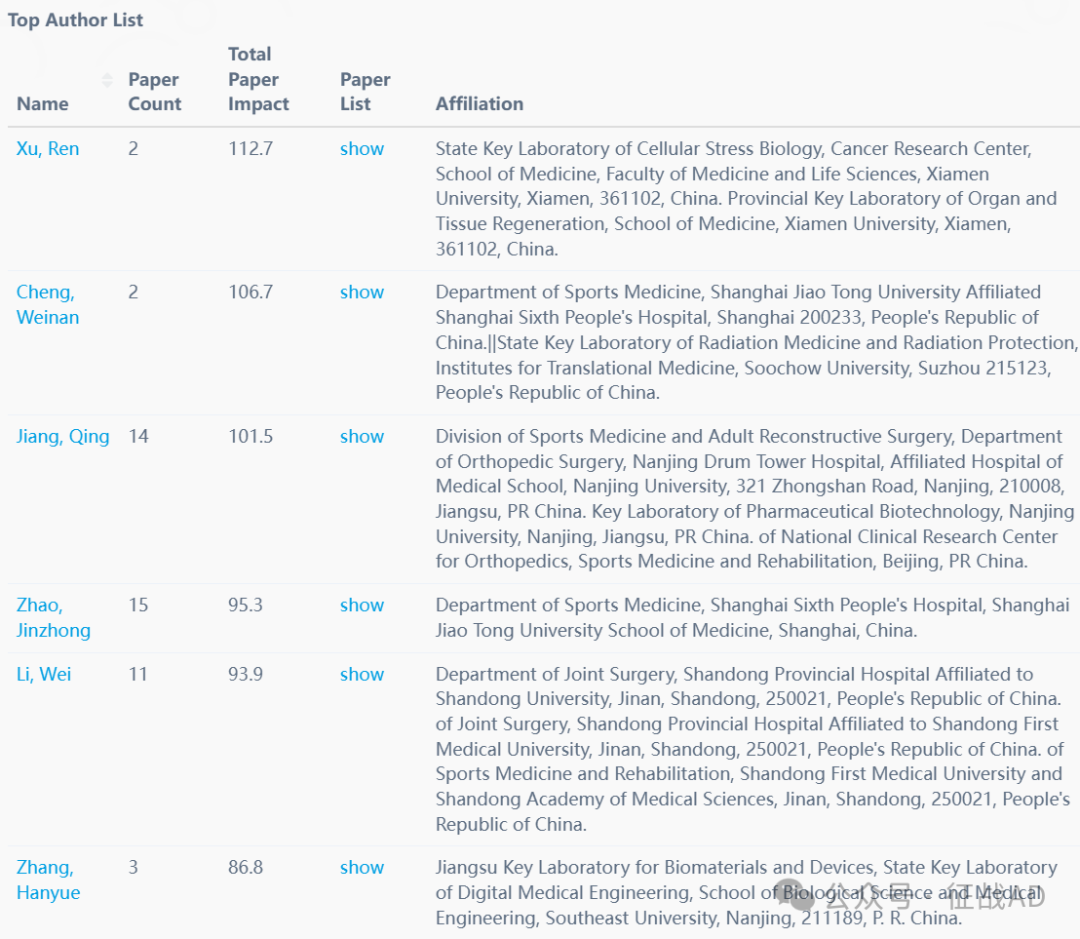1080x939 pixels.
Task: Click the Total Paper Impact column header
Action: coord(258,79)
